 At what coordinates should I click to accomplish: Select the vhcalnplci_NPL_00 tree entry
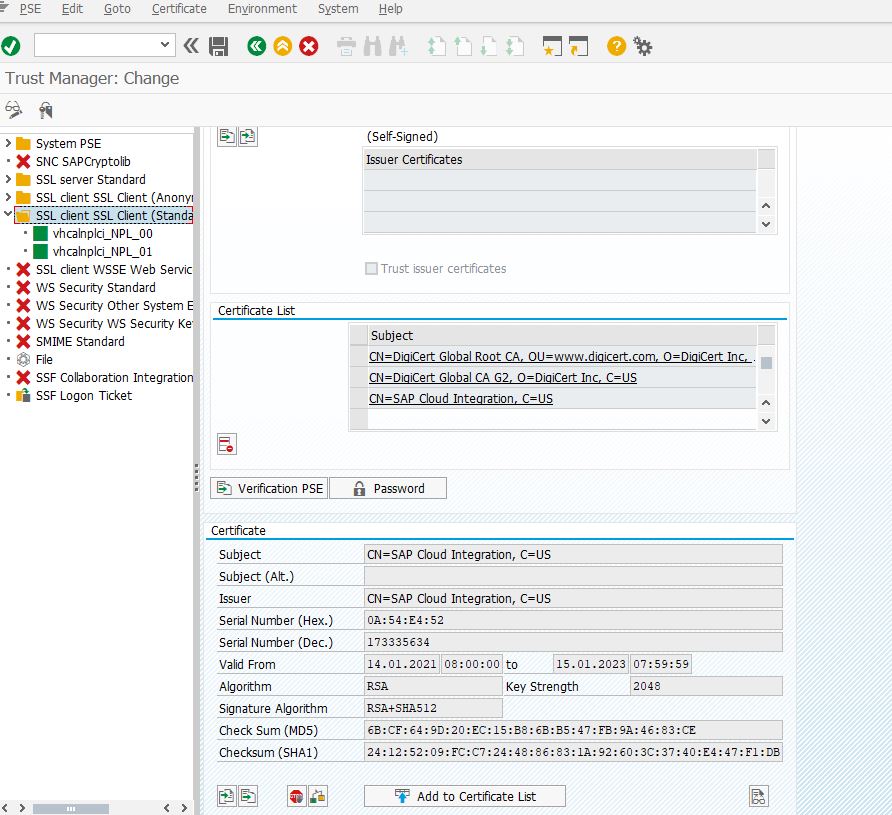coord(102,233)
